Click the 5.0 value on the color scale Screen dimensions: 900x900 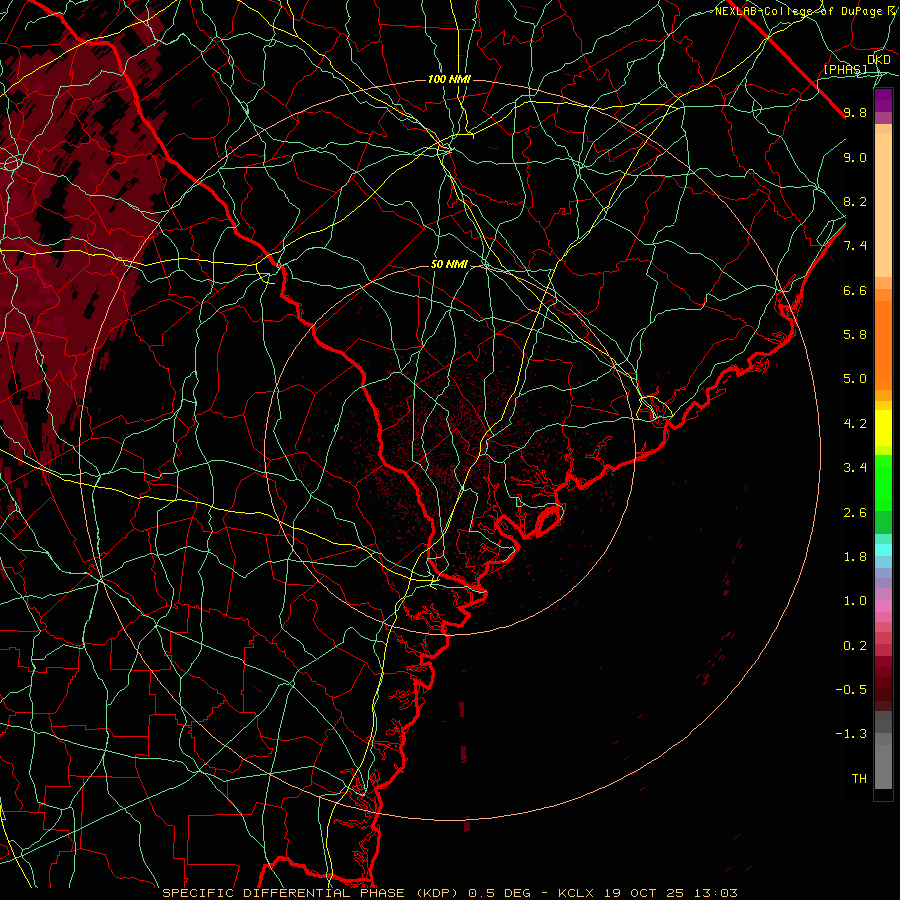coord(855,379)
